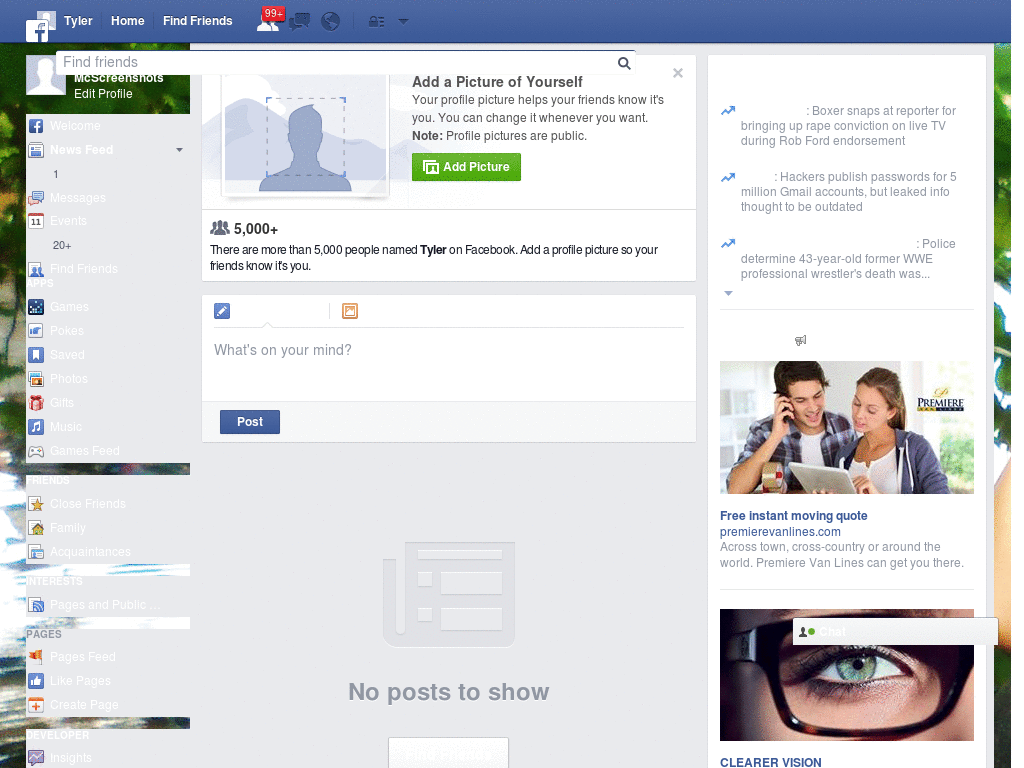This screenshot has width=1024, height=768.
Task: Expand more trending topics arrow
Action: (x=729, y=293)
